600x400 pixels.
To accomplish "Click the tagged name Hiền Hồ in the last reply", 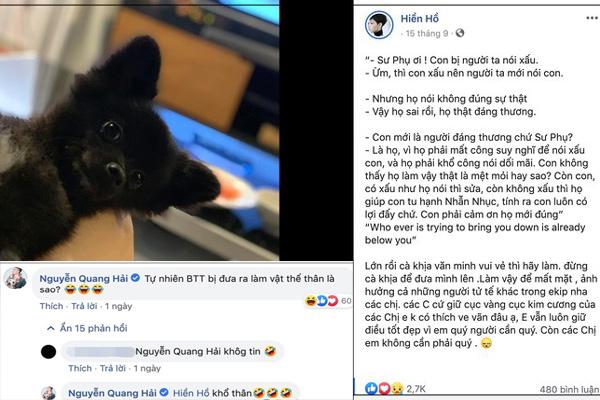I will coord(191,393).
